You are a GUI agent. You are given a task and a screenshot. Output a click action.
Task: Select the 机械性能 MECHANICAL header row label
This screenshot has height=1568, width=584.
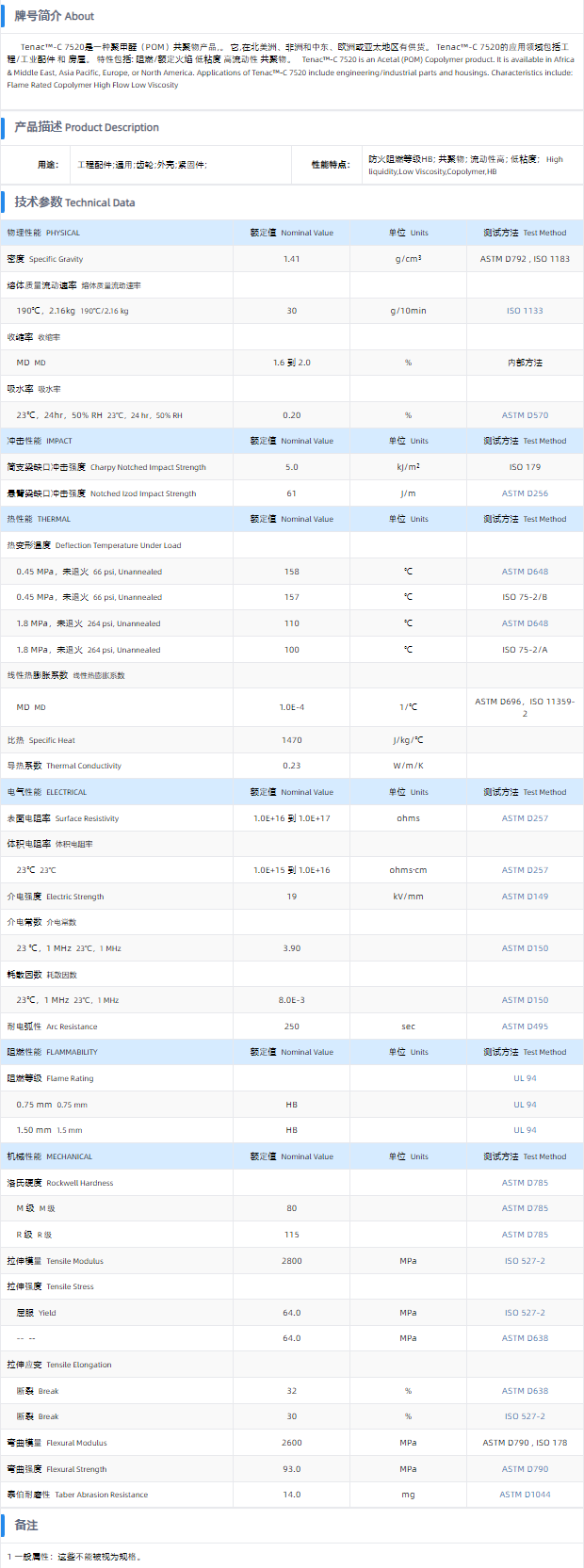(x=50, y=1156)
